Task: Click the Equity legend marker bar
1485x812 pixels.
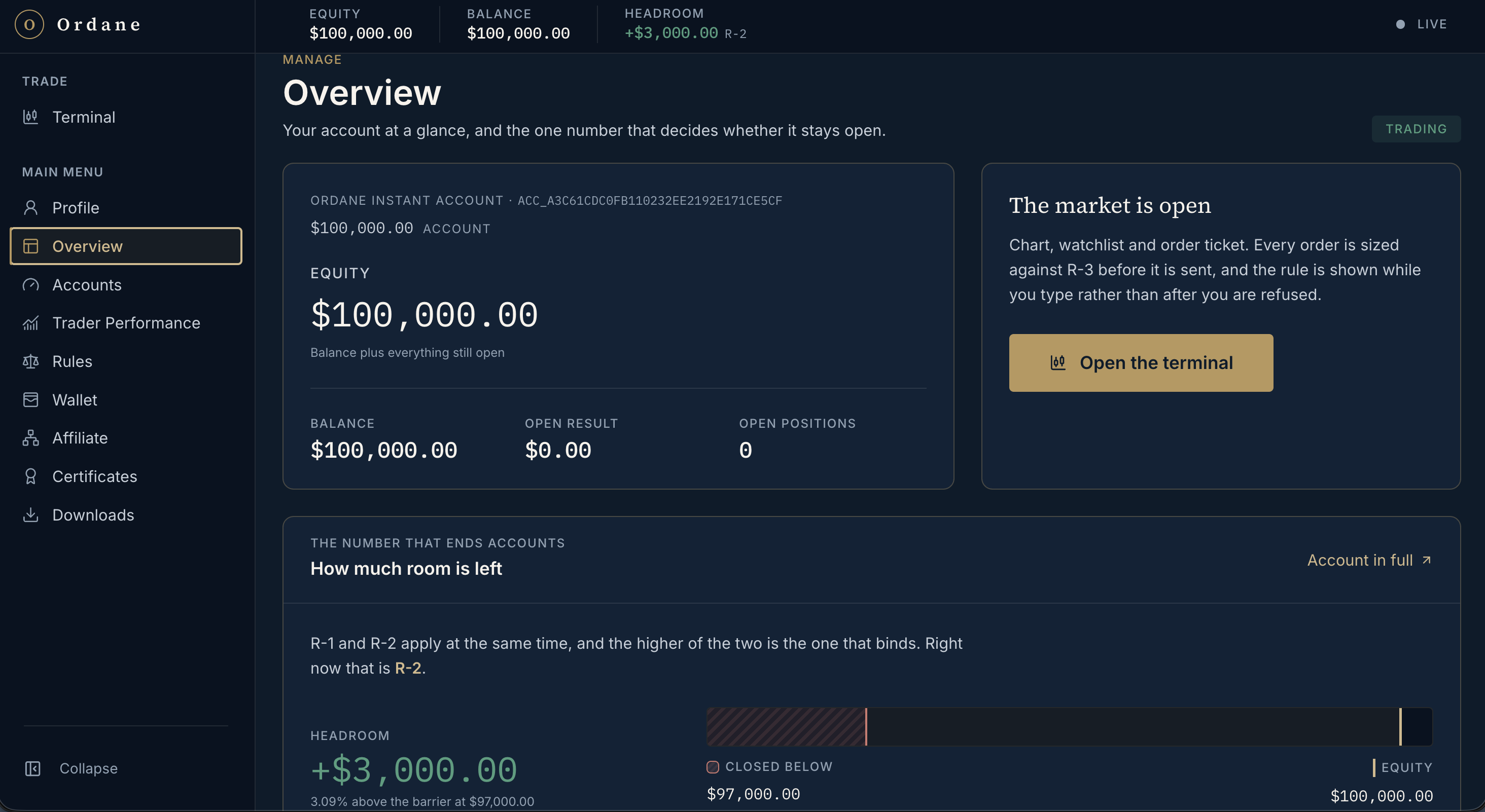Action: click(1374, 767)
